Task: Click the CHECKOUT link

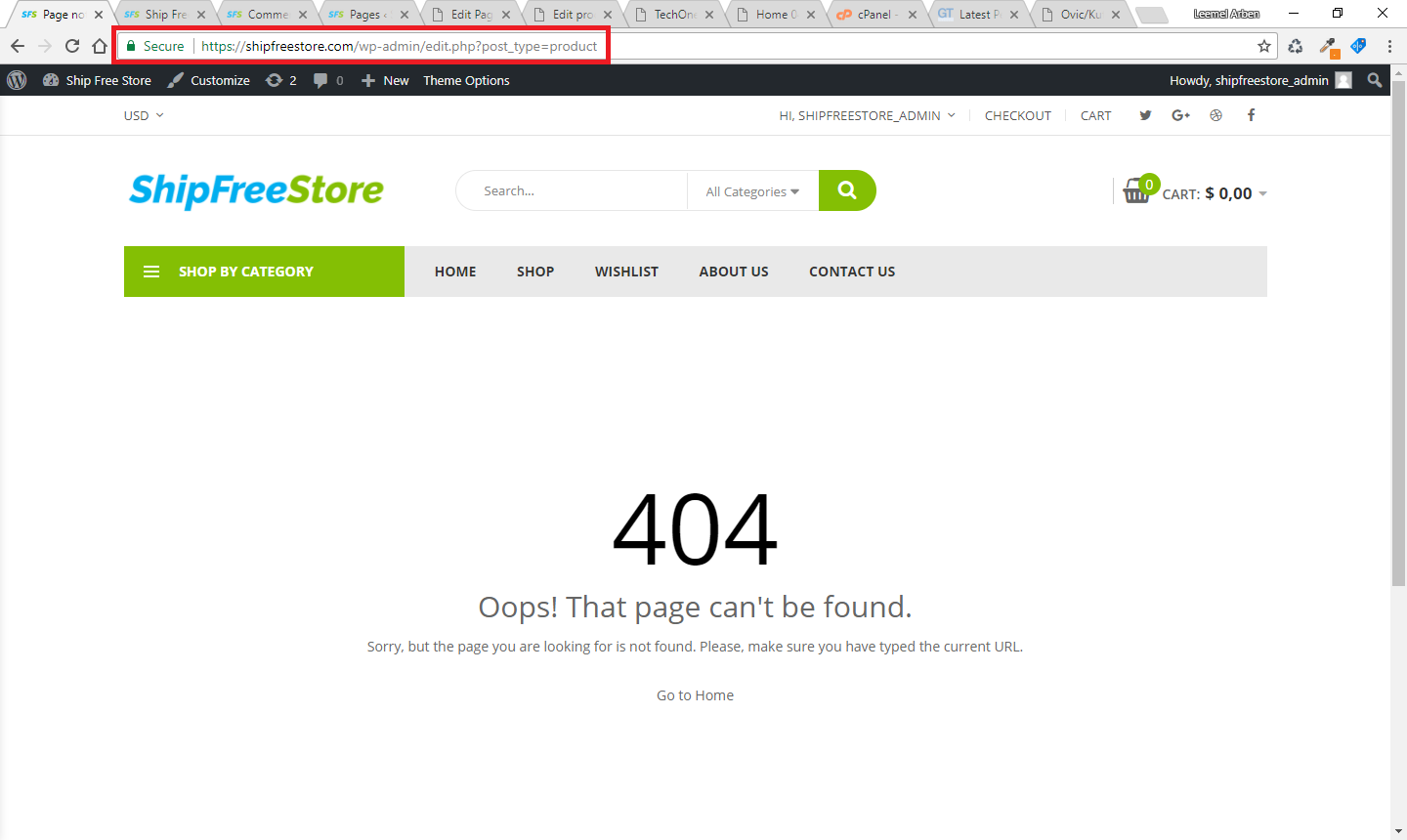Action: (1018, 115)
